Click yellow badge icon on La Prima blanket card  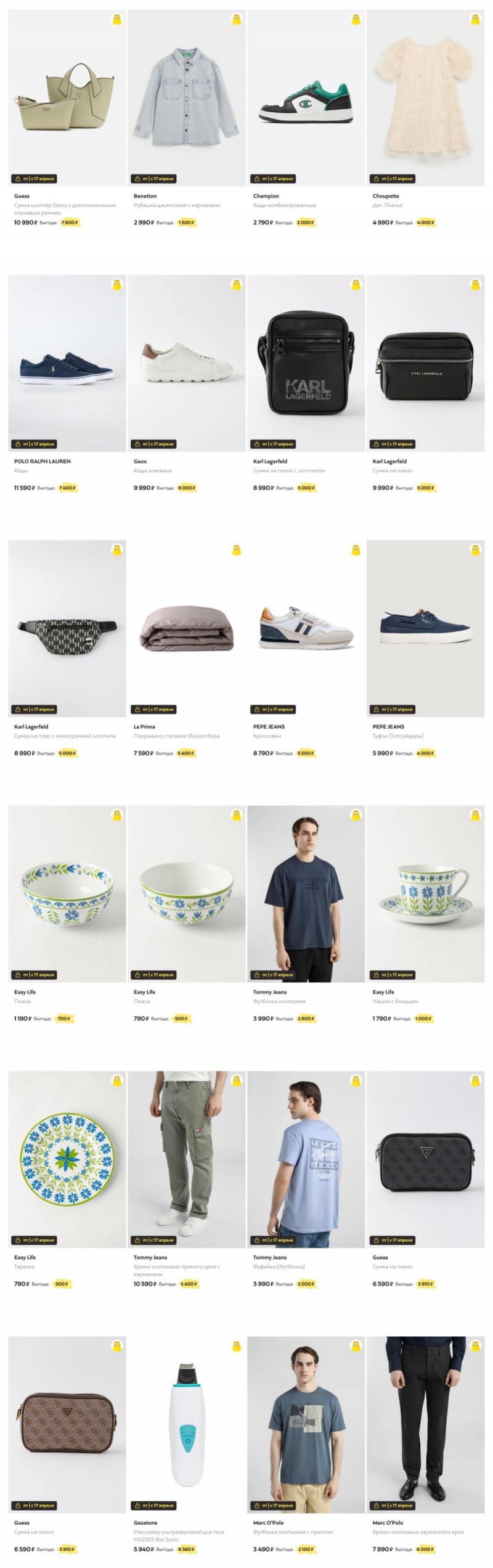(237, 549)
